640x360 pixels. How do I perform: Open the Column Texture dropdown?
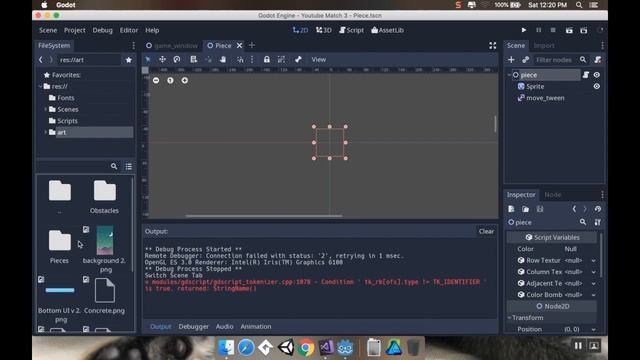pyautogui.click(x=593, y=272)
